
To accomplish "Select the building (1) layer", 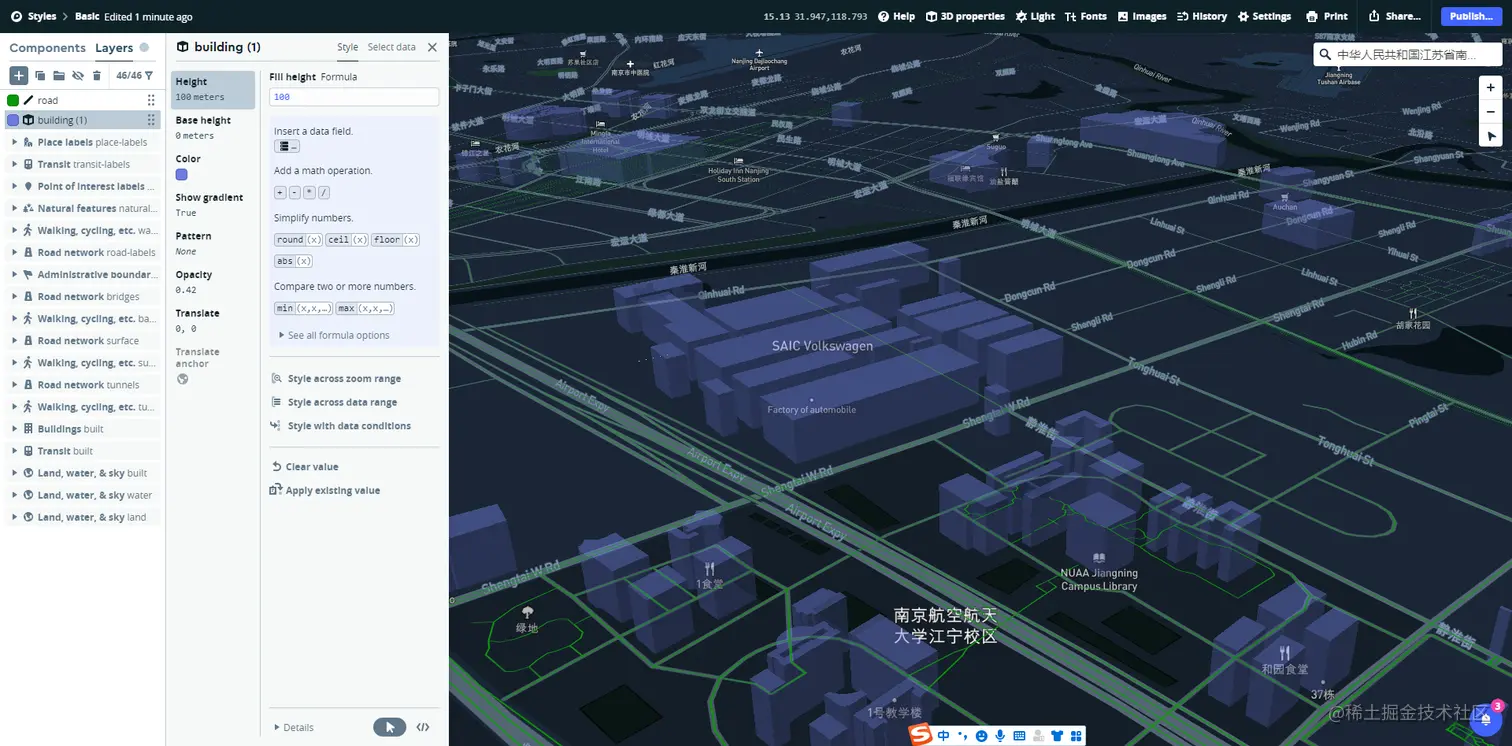I will [x=82, y=120].
